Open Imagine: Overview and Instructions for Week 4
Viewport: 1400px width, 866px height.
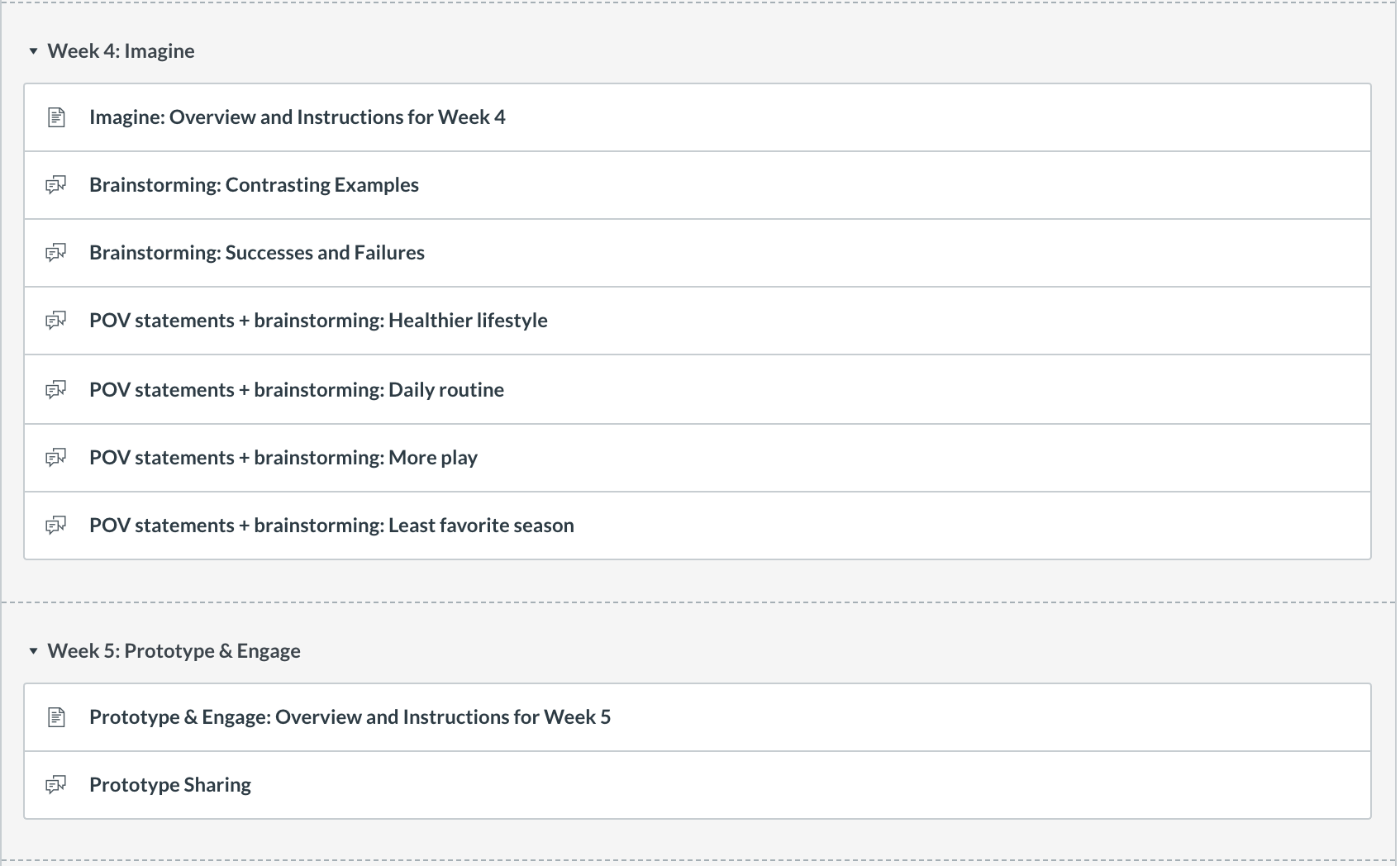pyautogui.click(x=298, y=117)
